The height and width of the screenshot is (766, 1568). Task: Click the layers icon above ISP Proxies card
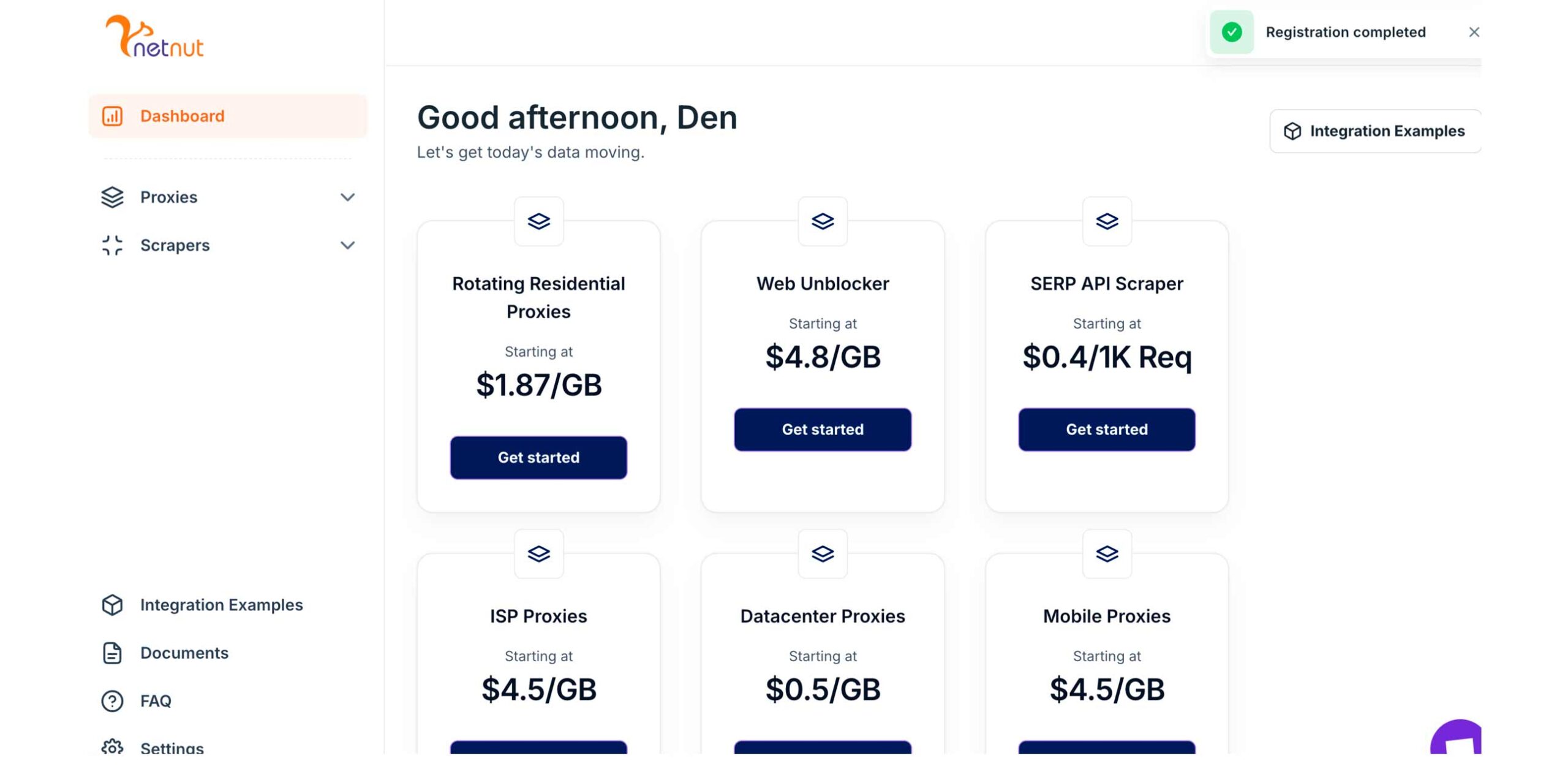tap(538, 554)
